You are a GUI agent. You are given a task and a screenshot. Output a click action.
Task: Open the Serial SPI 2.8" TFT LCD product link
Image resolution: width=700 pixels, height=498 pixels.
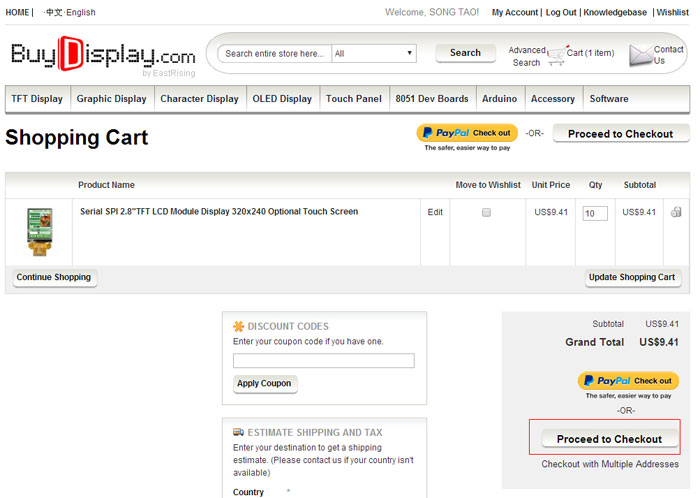(x=219, y=212)
